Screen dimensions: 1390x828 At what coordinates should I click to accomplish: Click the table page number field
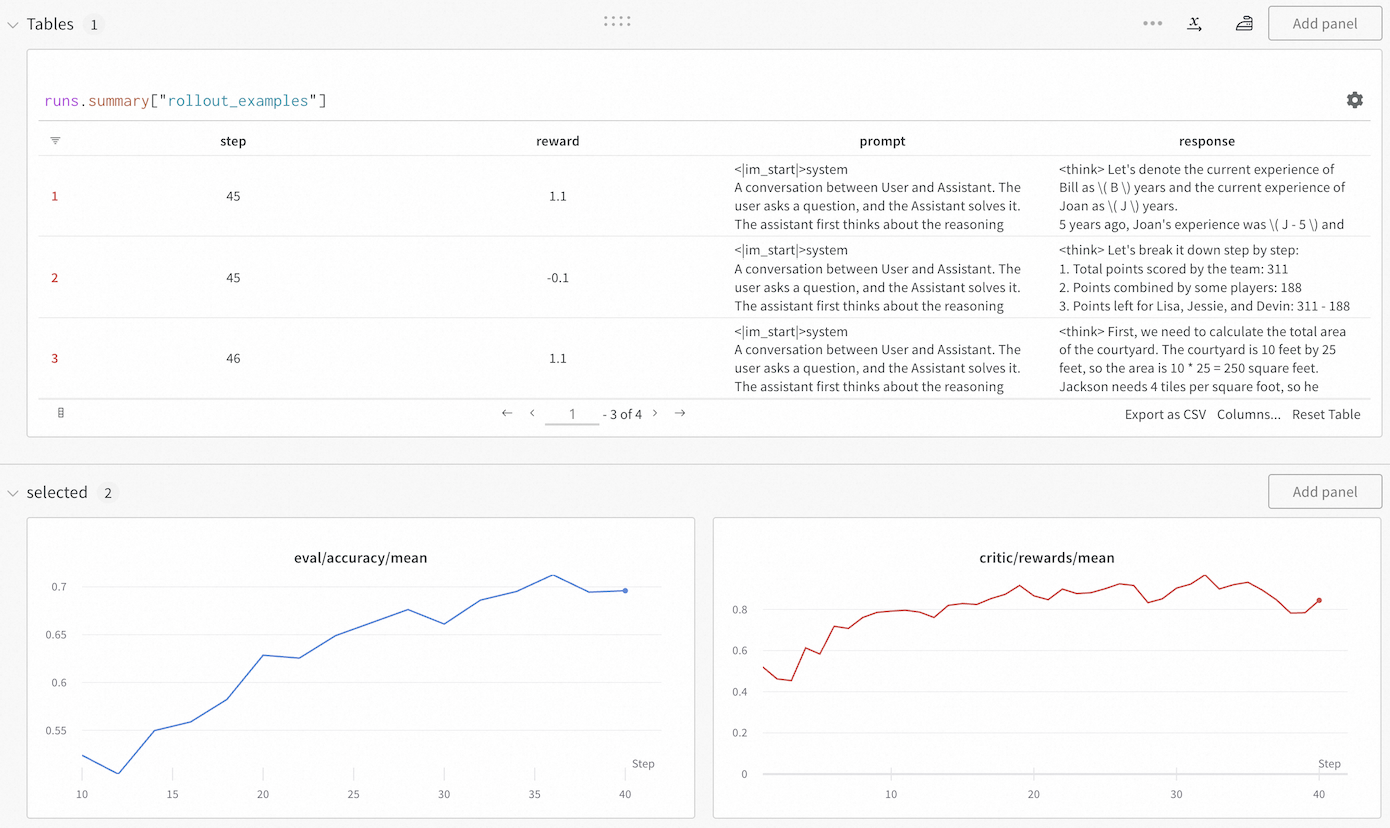point(572,414)
